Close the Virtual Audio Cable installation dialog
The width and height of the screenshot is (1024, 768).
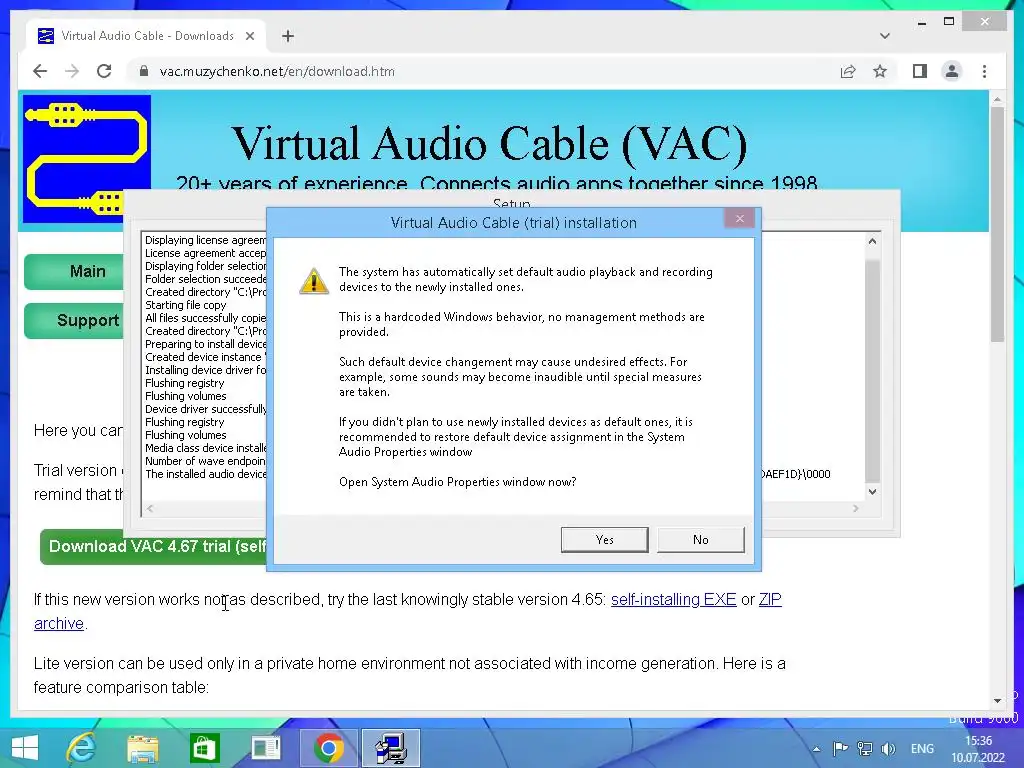739,219
